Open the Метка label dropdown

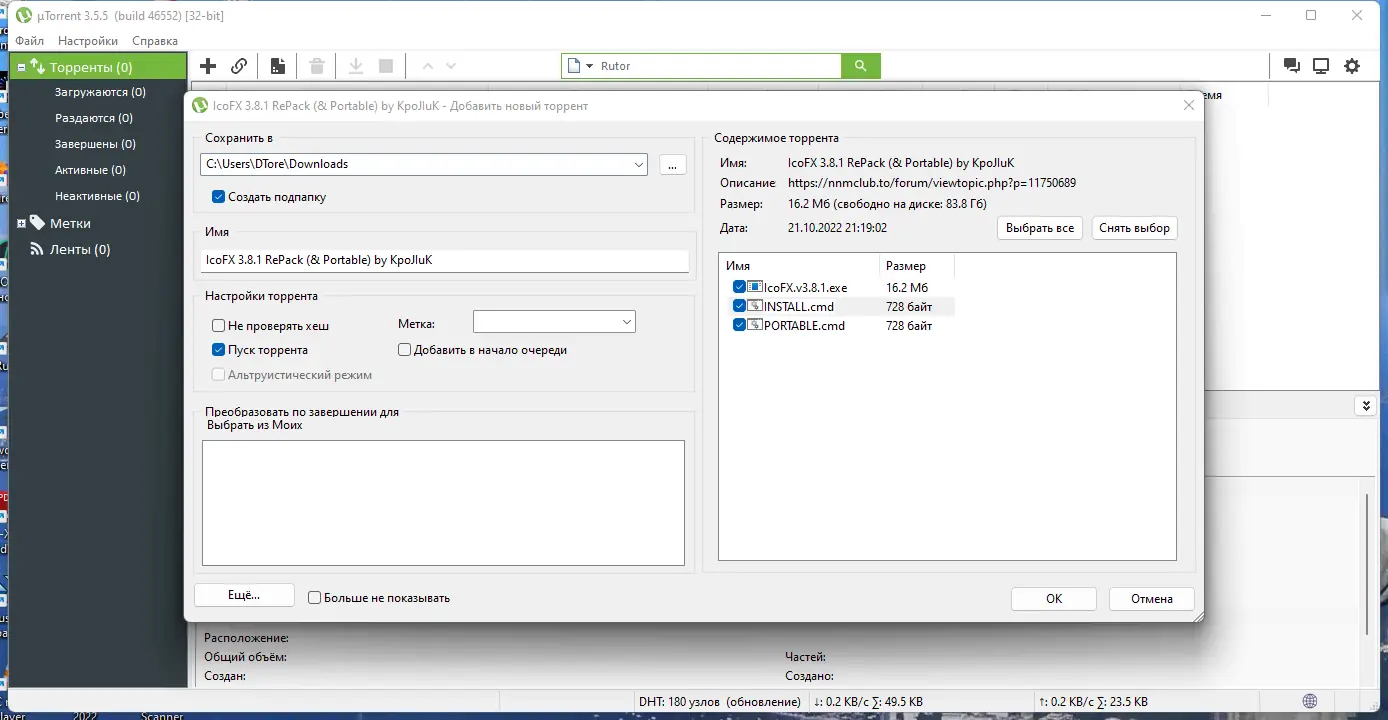point(626,322)
